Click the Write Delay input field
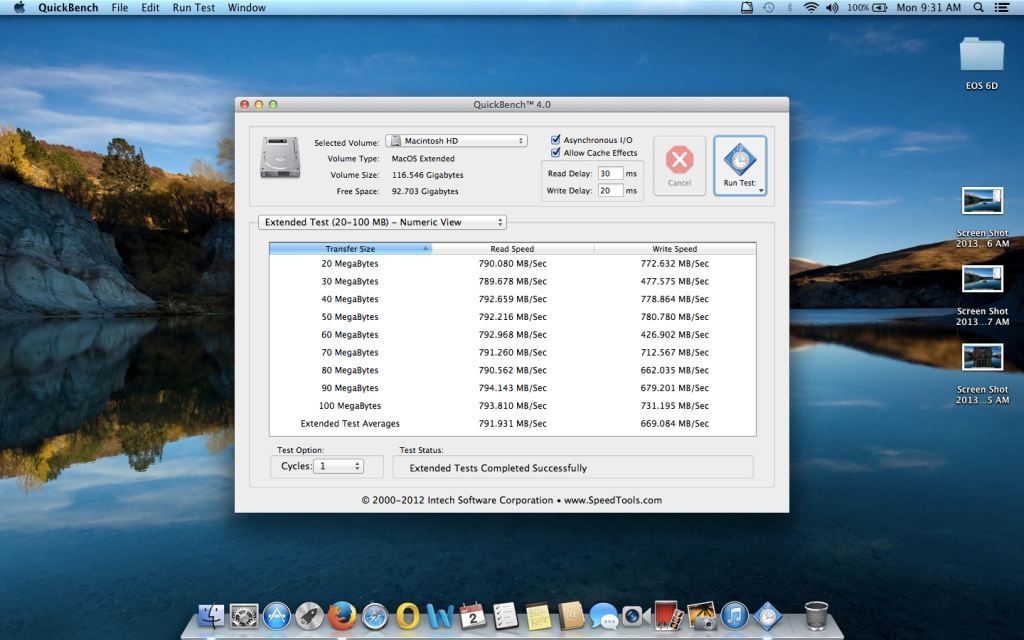The width and height of the screenshot is (1024, 640). [x=610, y=190]
